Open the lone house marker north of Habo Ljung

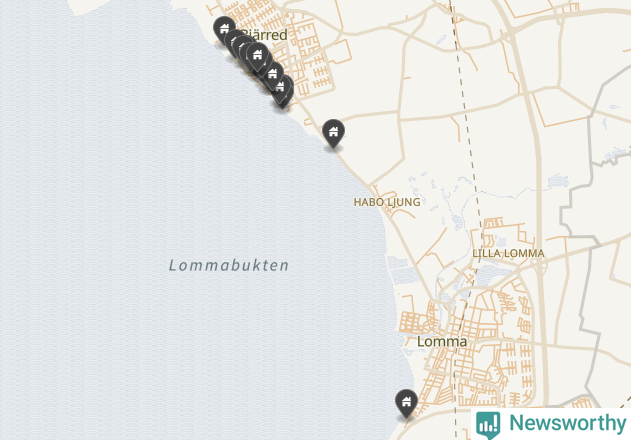coord(333,133)
